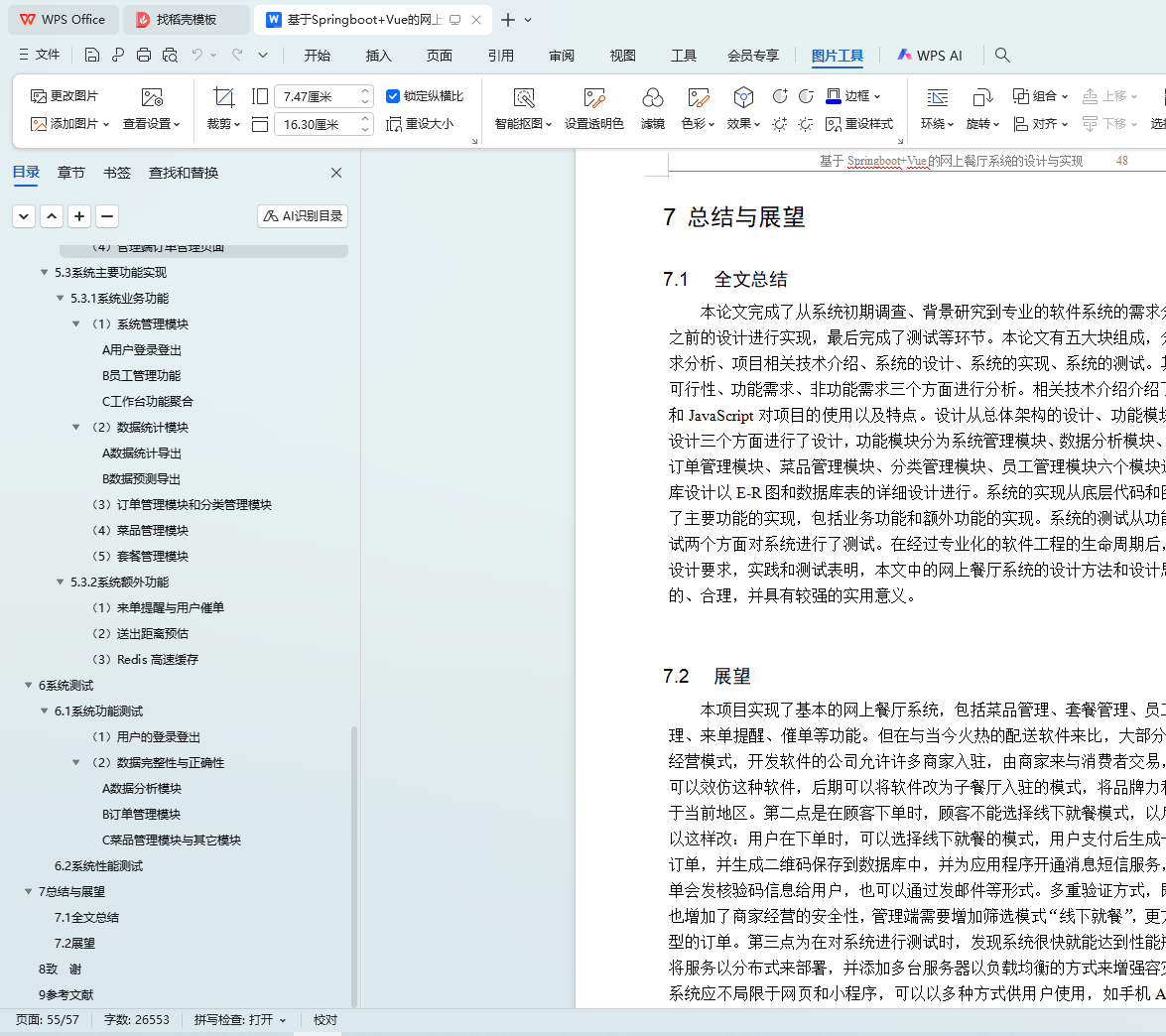Viewport: 1166px width, 1036px height.
Task: Select 6.2系统性能测试 outline entry
Action: tap(98, 865)
